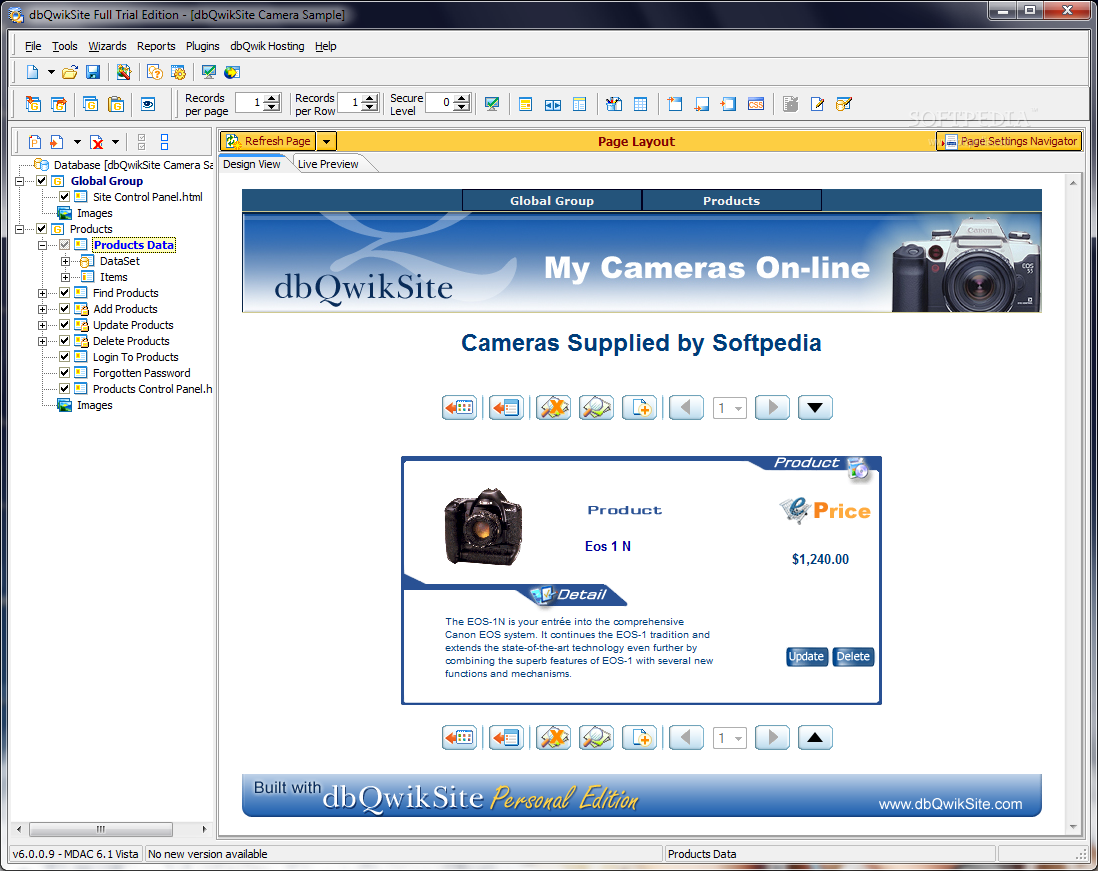
Task: Click the New file icon in toolbar
Action: [32, 72]
